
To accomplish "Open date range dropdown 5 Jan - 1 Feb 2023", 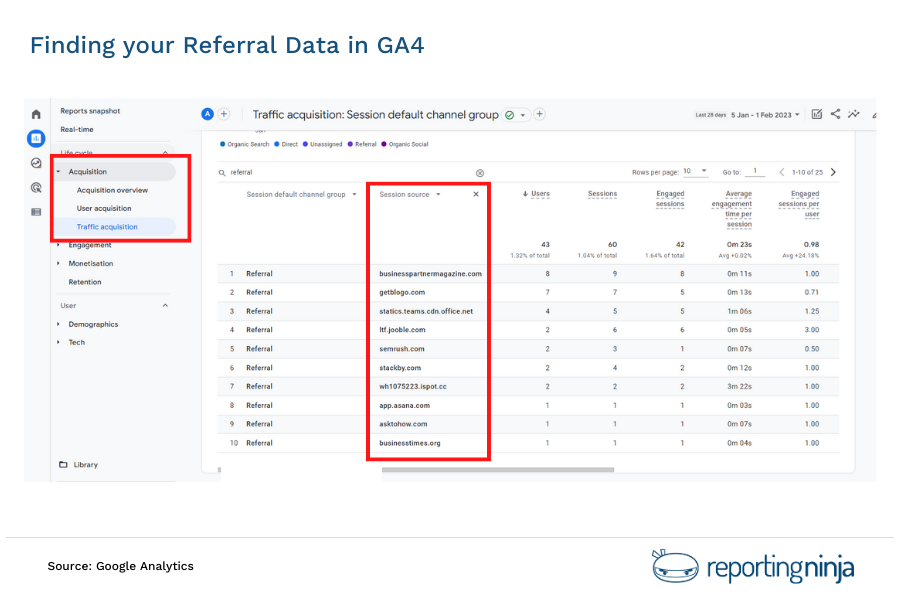I will click(x=765, y=115).
